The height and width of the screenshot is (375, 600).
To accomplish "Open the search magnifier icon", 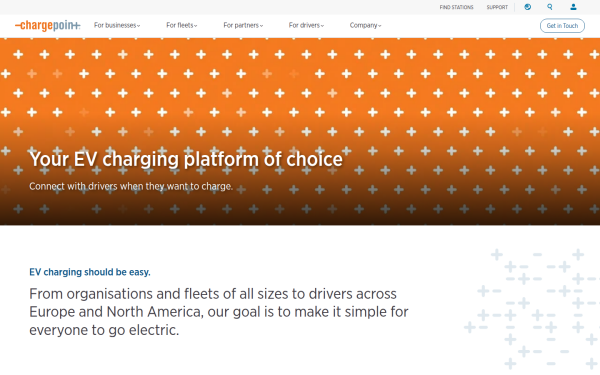I will click(550, 7).
